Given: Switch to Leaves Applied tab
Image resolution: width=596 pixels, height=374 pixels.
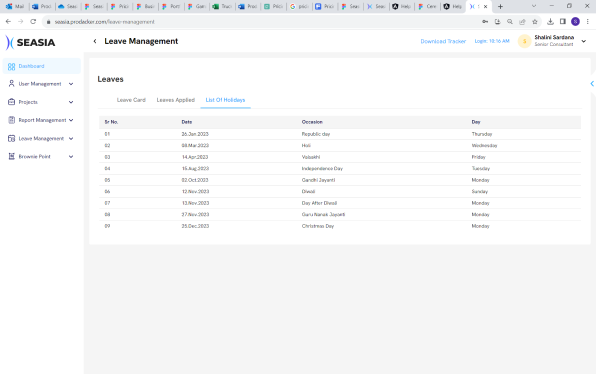Looking at the screenshot, I should click(x=176, y=100).
